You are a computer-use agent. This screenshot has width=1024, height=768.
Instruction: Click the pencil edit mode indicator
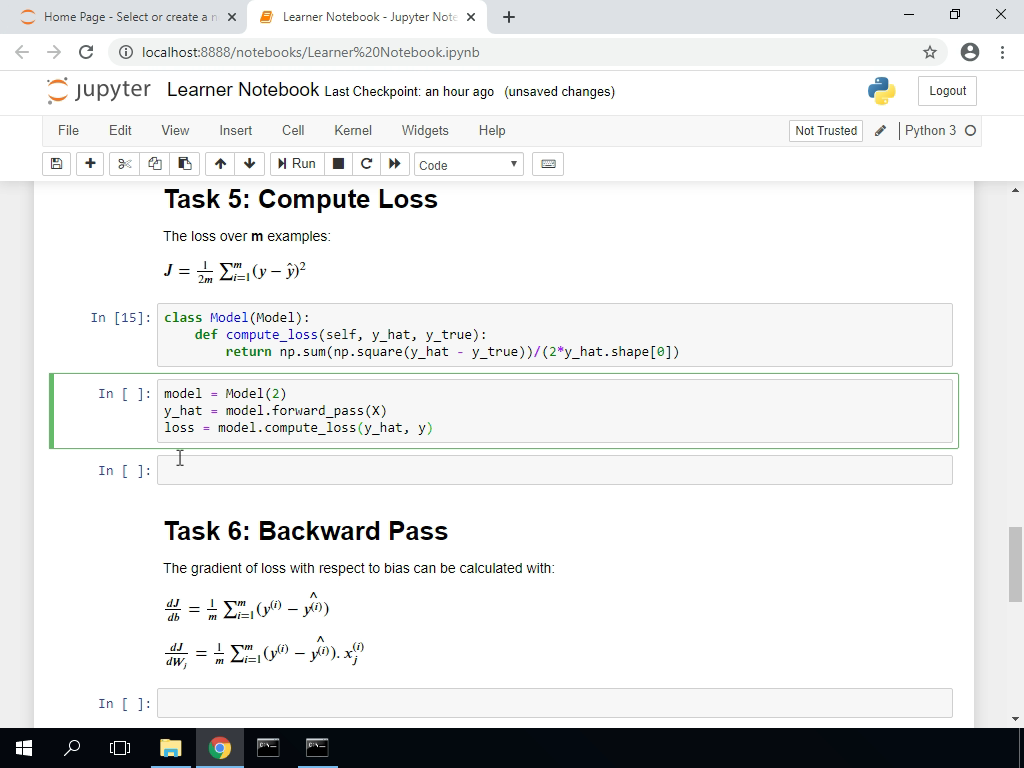[880, 131]
